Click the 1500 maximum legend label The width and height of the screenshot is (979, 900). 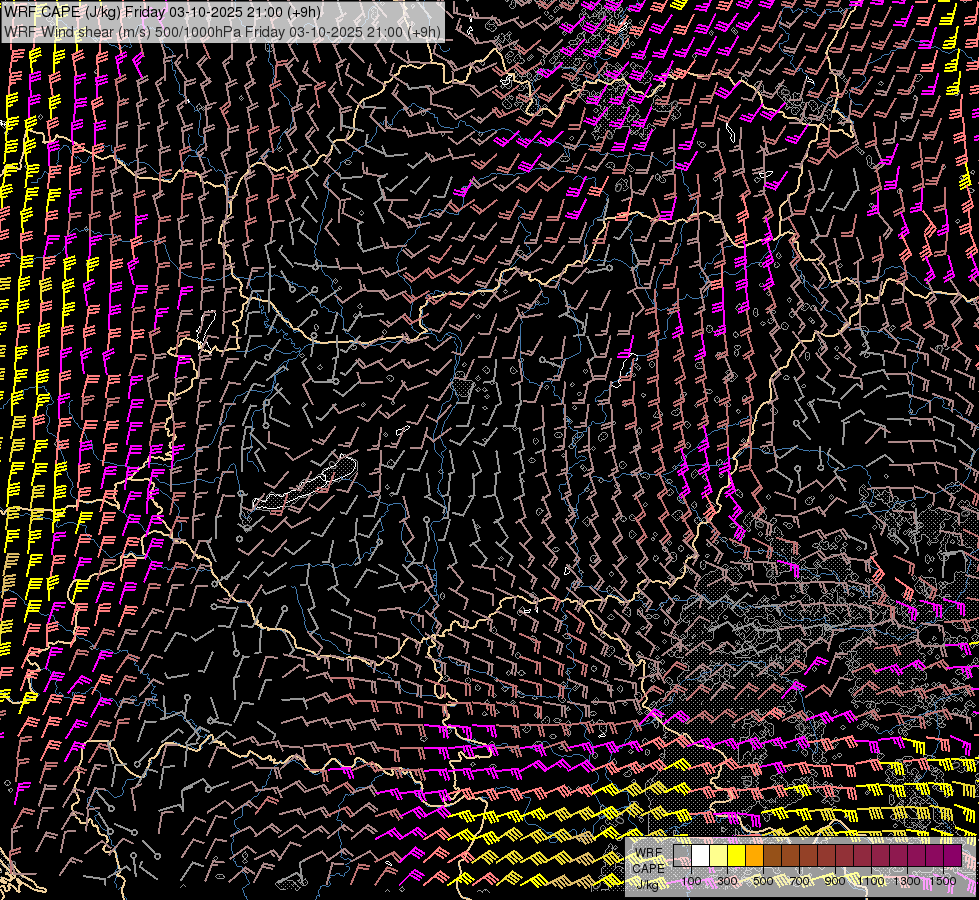click(943, 881)
